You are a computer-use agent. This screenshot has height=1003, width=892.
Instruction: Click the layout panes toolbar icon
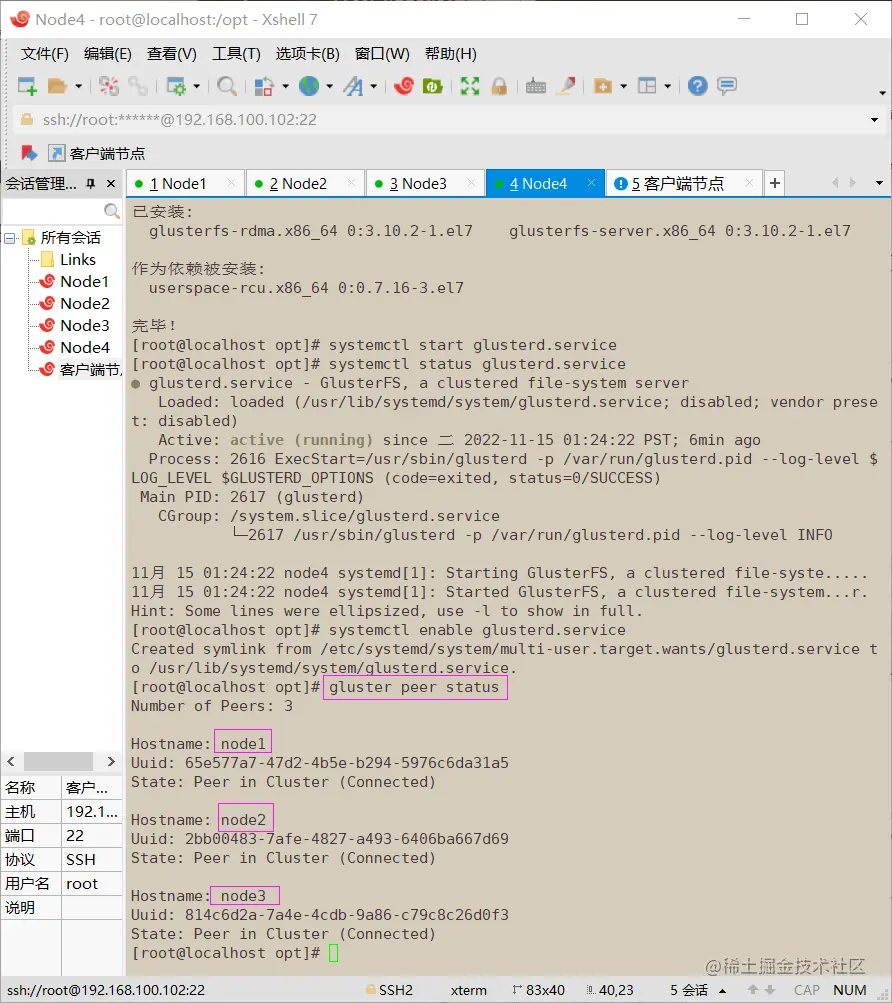(647, 86)
